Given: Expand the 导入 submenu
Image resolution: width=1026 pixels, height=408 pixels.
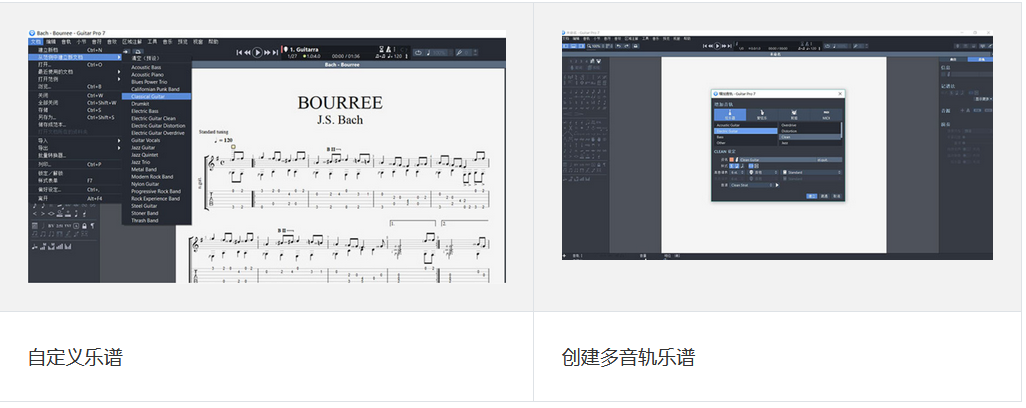Looking at the screenshot, I should click(75, 141).
